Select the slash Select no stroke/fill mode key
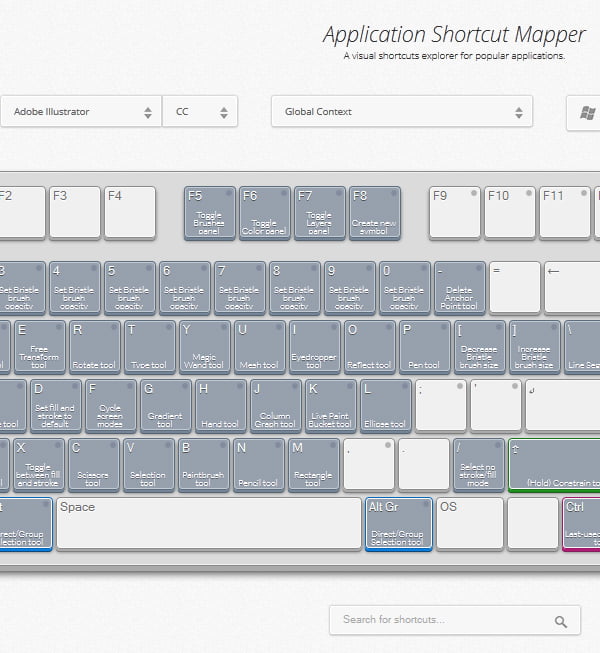 479,465
